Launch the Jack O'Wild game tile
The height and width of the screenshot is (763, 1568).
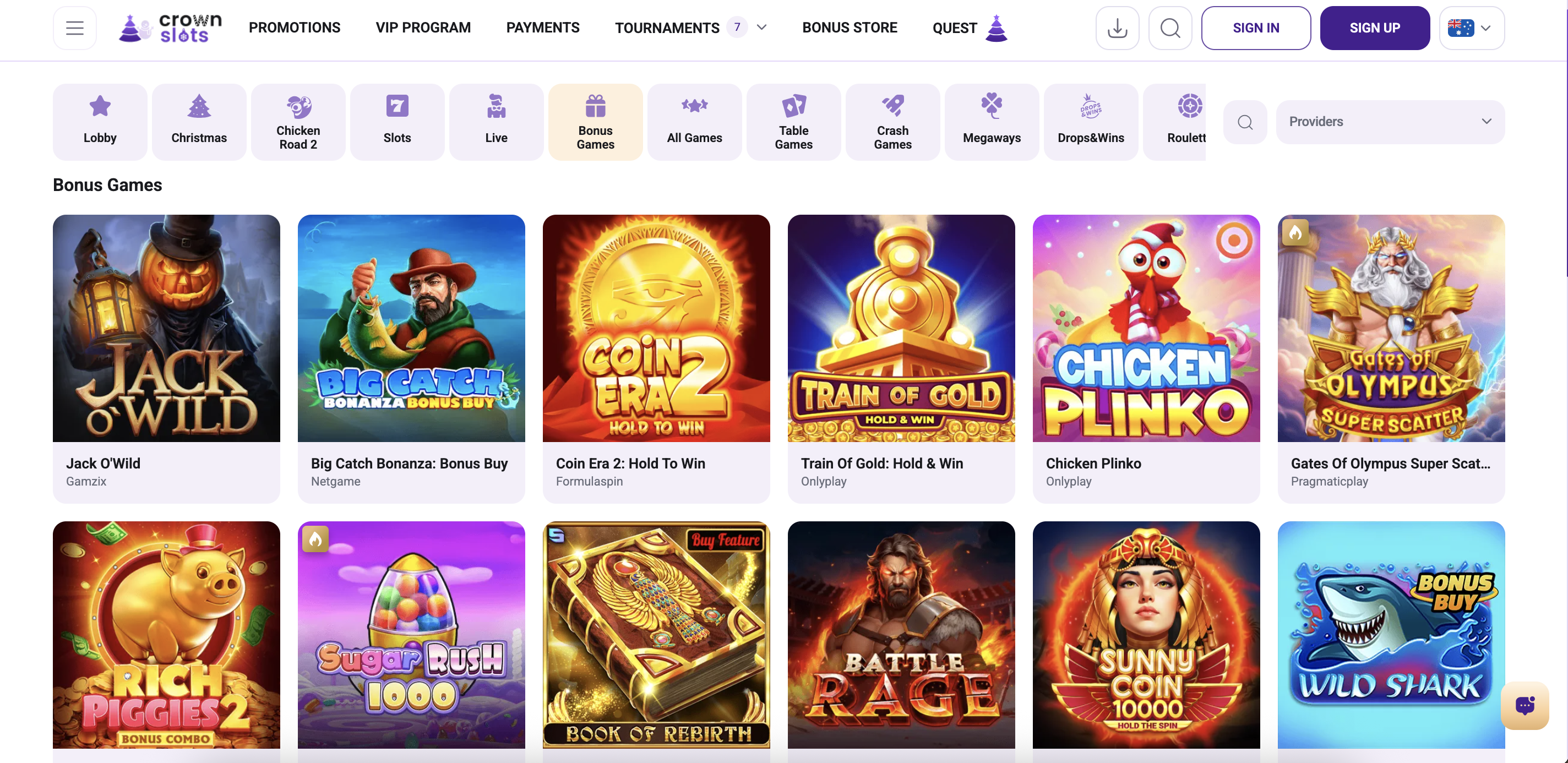(x=166, y=329)
